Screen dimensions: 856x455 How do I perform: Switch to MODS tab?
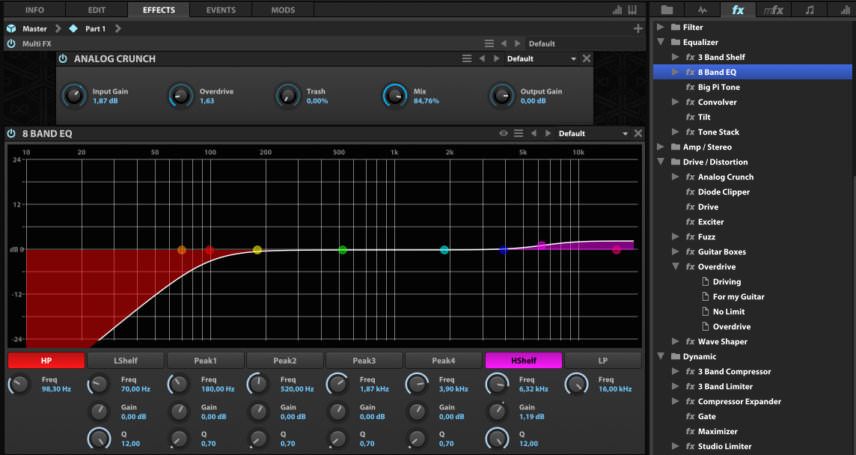283,10
